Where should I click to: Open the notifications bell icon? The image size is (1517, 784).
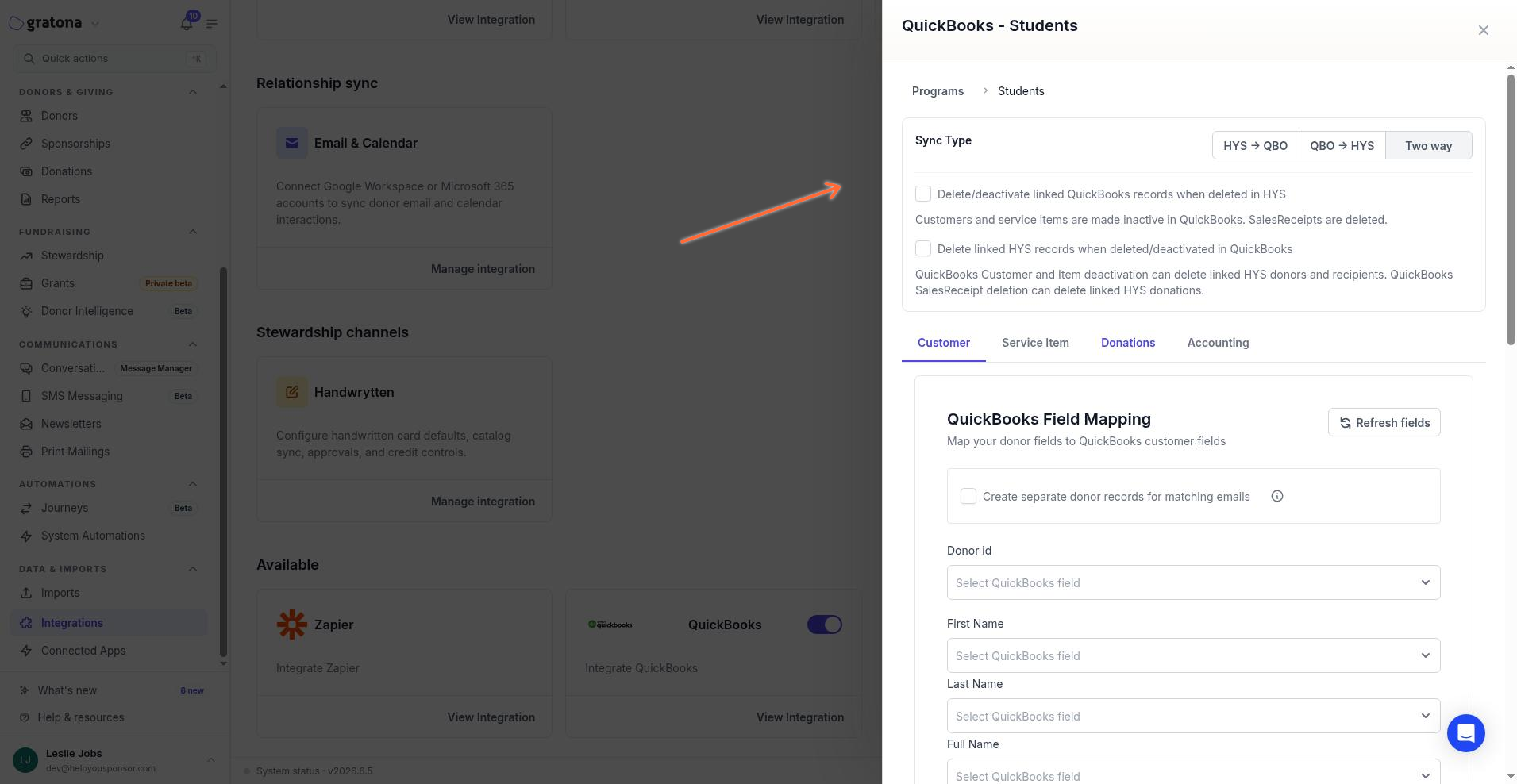click(x=187, y=24)
